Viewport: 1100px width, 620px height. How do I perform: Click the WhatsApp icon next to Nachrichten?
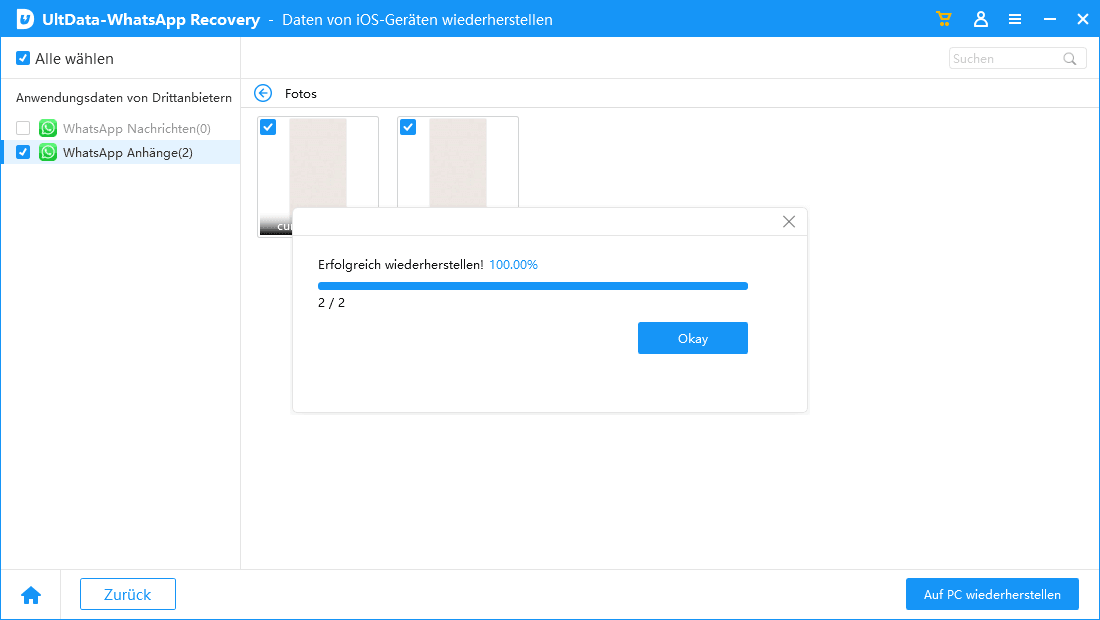[48, 128]
